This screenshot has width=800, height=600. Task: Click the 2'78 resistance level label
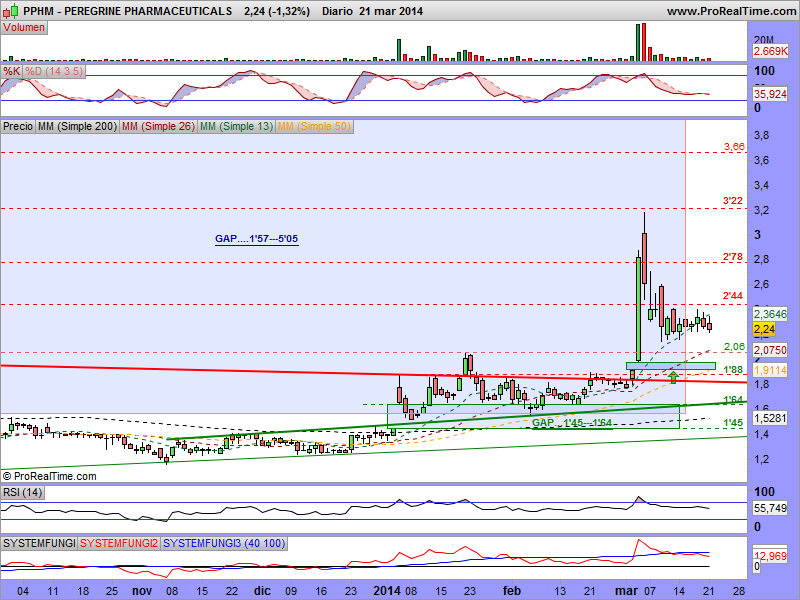(x=733, y=257)
